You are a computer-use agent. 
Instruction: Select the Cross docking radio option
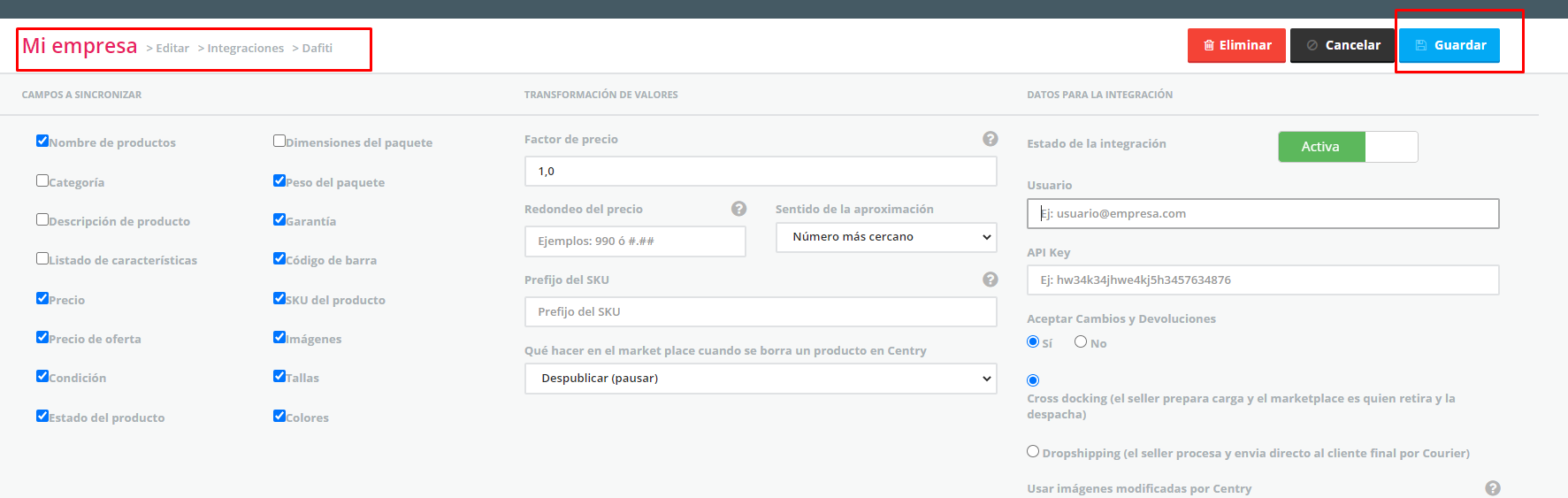[1033, 380]
